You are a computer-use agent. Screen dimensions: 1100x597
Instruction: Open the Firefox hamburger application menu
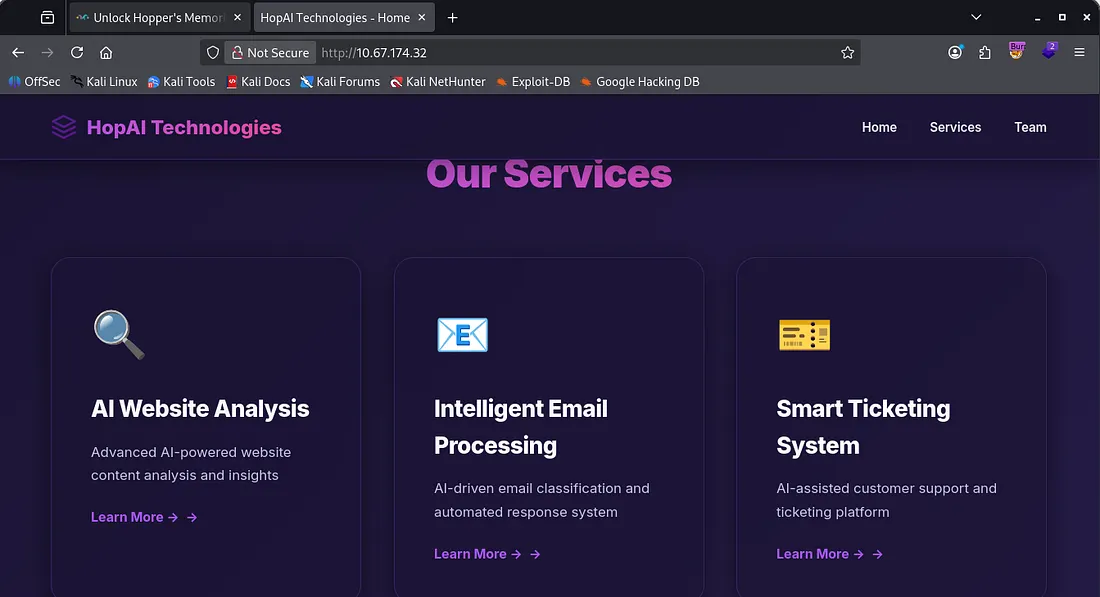(x=1080, y=53)
